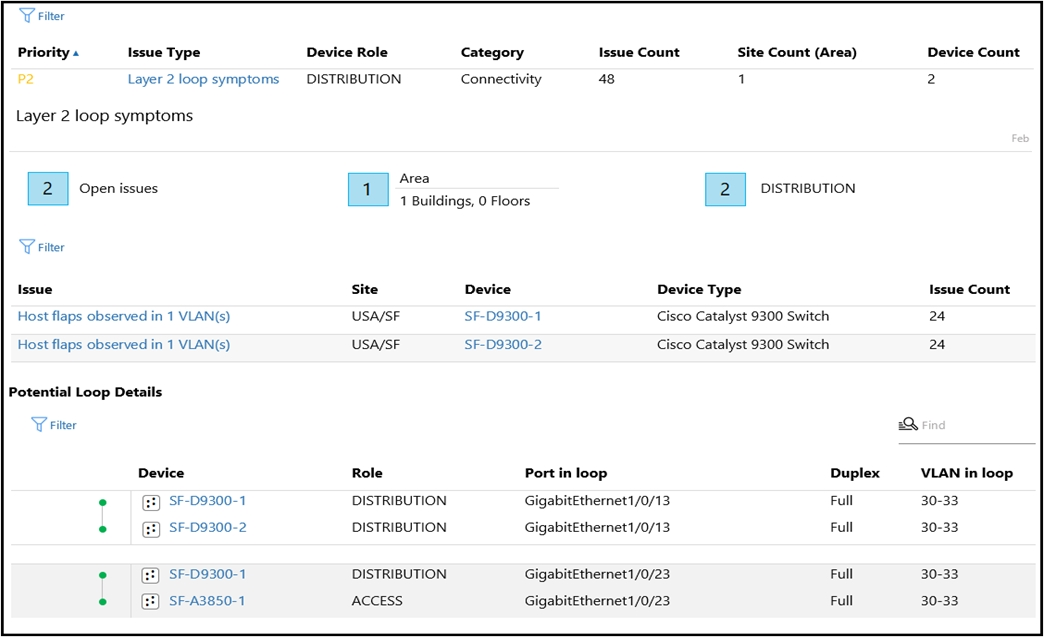
Task: Click into the Find input field
Action: click(976, 425)
